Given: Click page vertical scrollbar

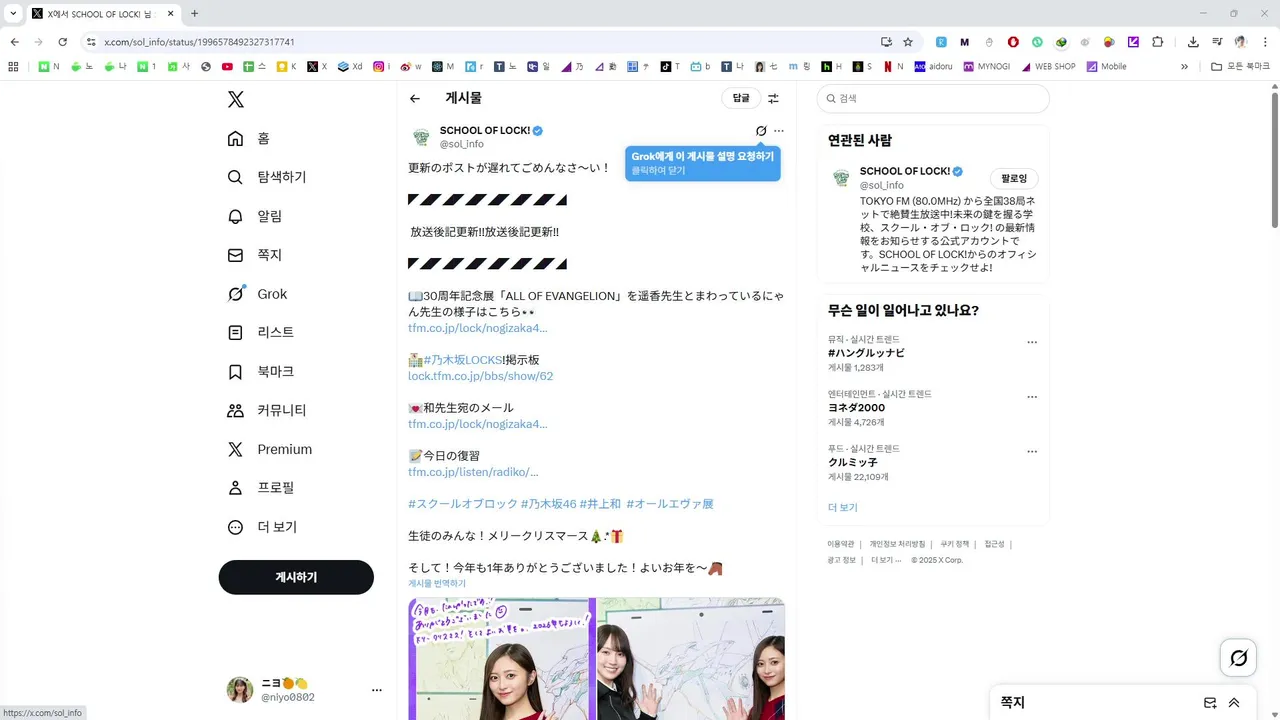Looking at the screenshot, I should (x=1274, y=160).
